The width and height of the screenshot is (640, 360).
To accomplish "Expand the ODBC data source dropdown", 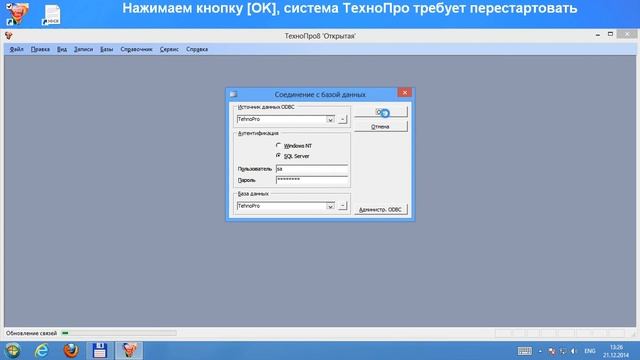I will [x=330, y=120].
